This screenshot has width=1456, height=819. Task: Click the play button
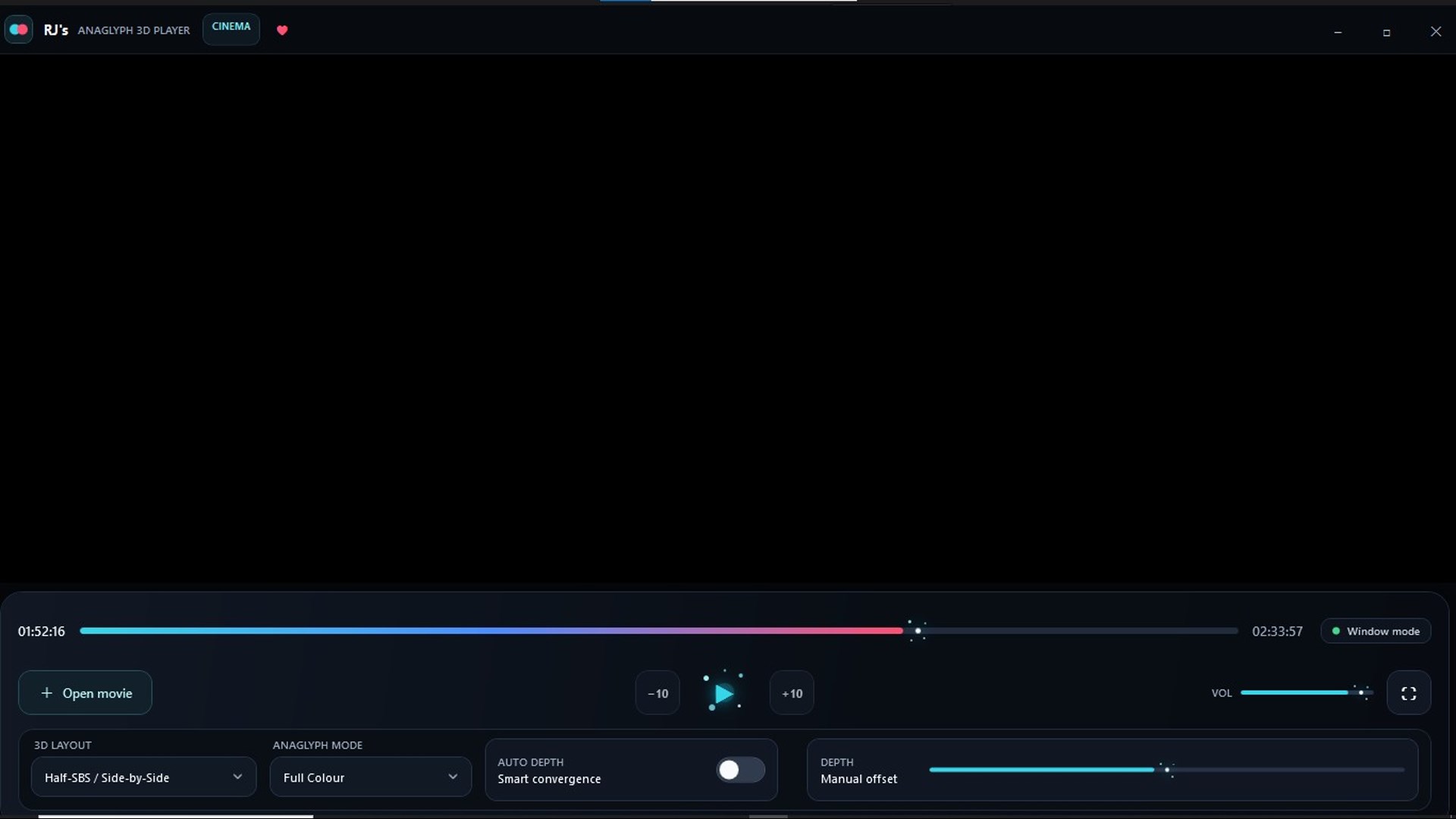point(723,693)
